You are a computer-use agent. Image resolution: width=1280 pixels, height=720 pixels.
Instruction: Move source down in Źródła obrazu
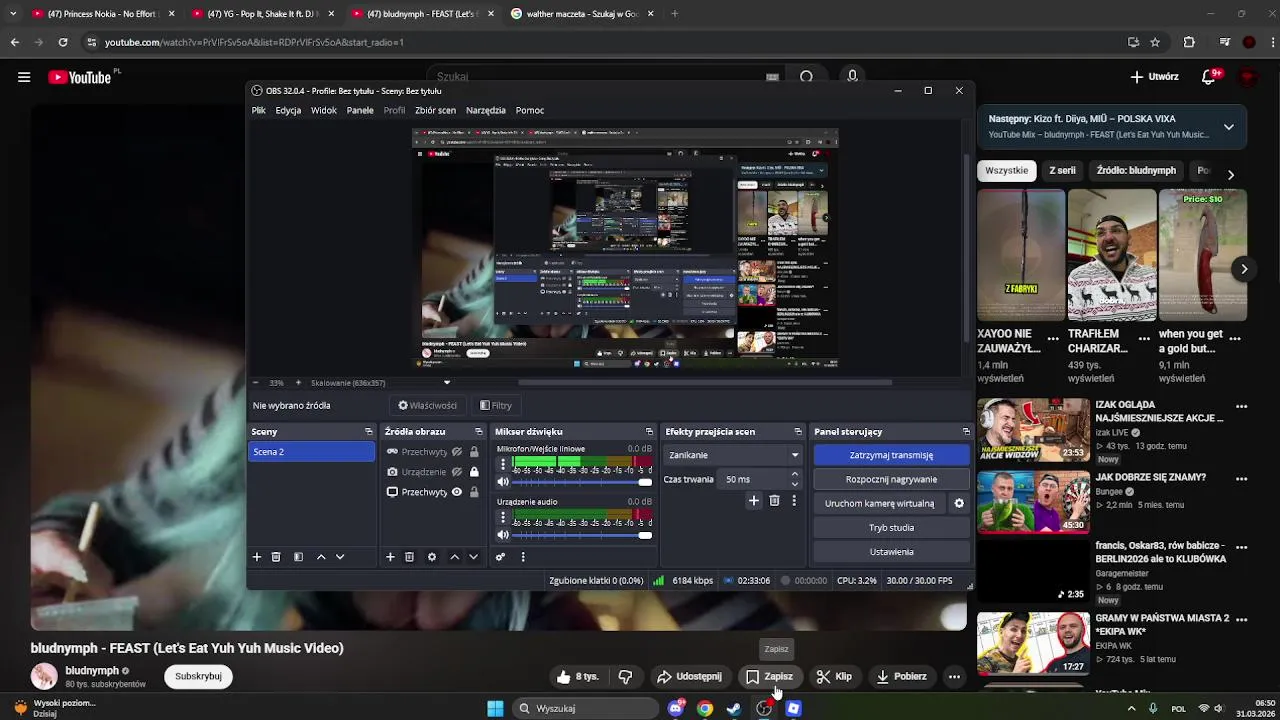[x=473, y=557]
